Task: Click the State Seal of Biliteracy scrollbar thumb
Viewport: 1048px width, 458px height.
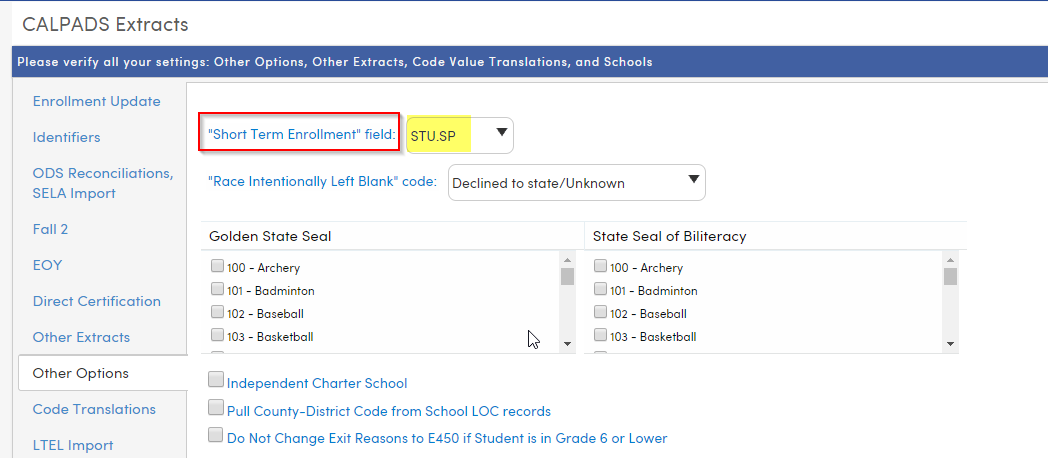Action: pyautogui.click(x=950, y=276)
